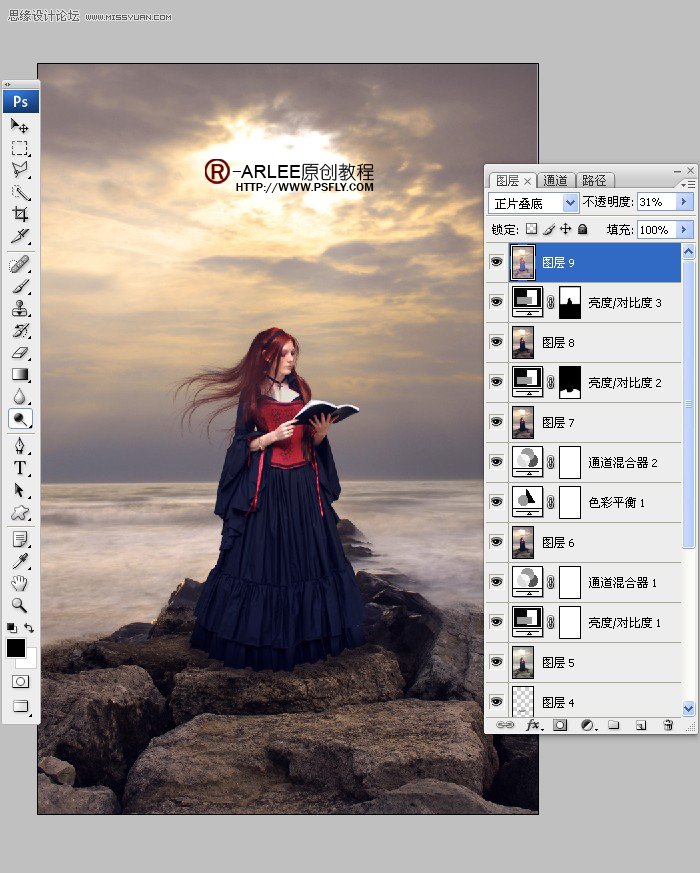Select the Move tool

pyautogui.click(x=19, y=126)
